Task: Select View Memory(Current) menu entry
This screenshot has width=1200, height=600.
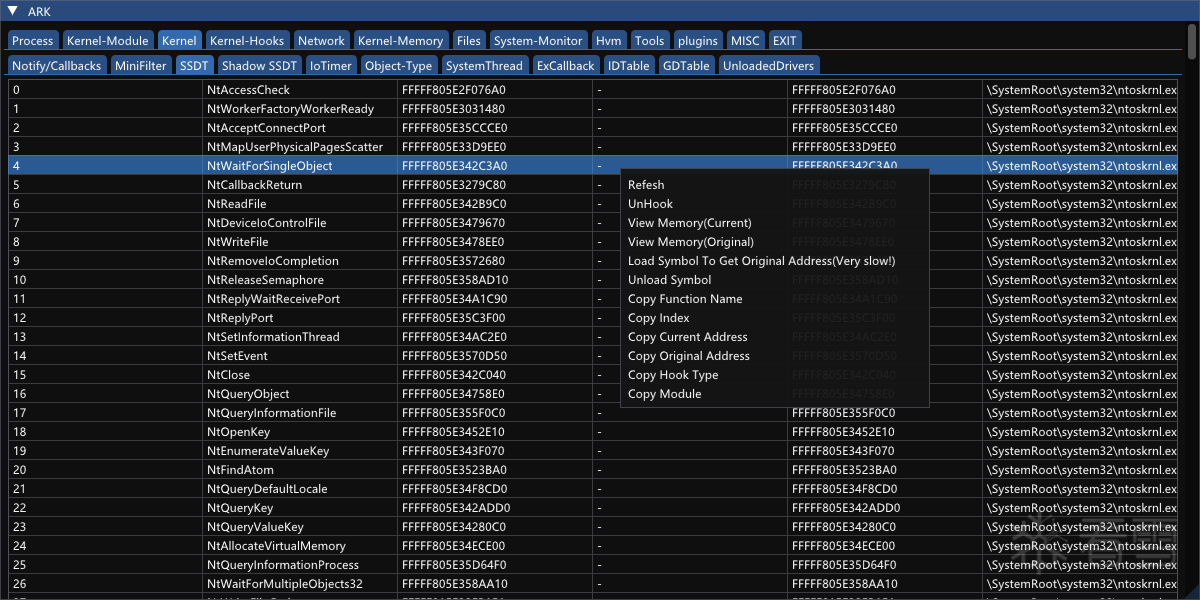Action: (775, 223)
